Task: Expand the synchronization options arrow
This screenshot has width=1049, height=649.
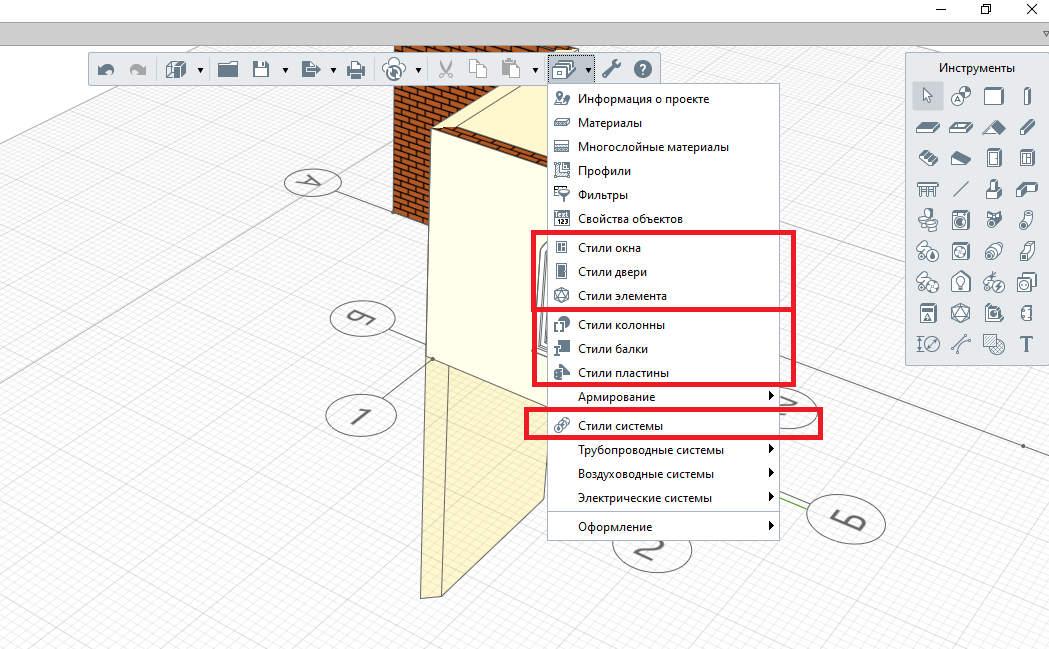Action: point(418,70)
